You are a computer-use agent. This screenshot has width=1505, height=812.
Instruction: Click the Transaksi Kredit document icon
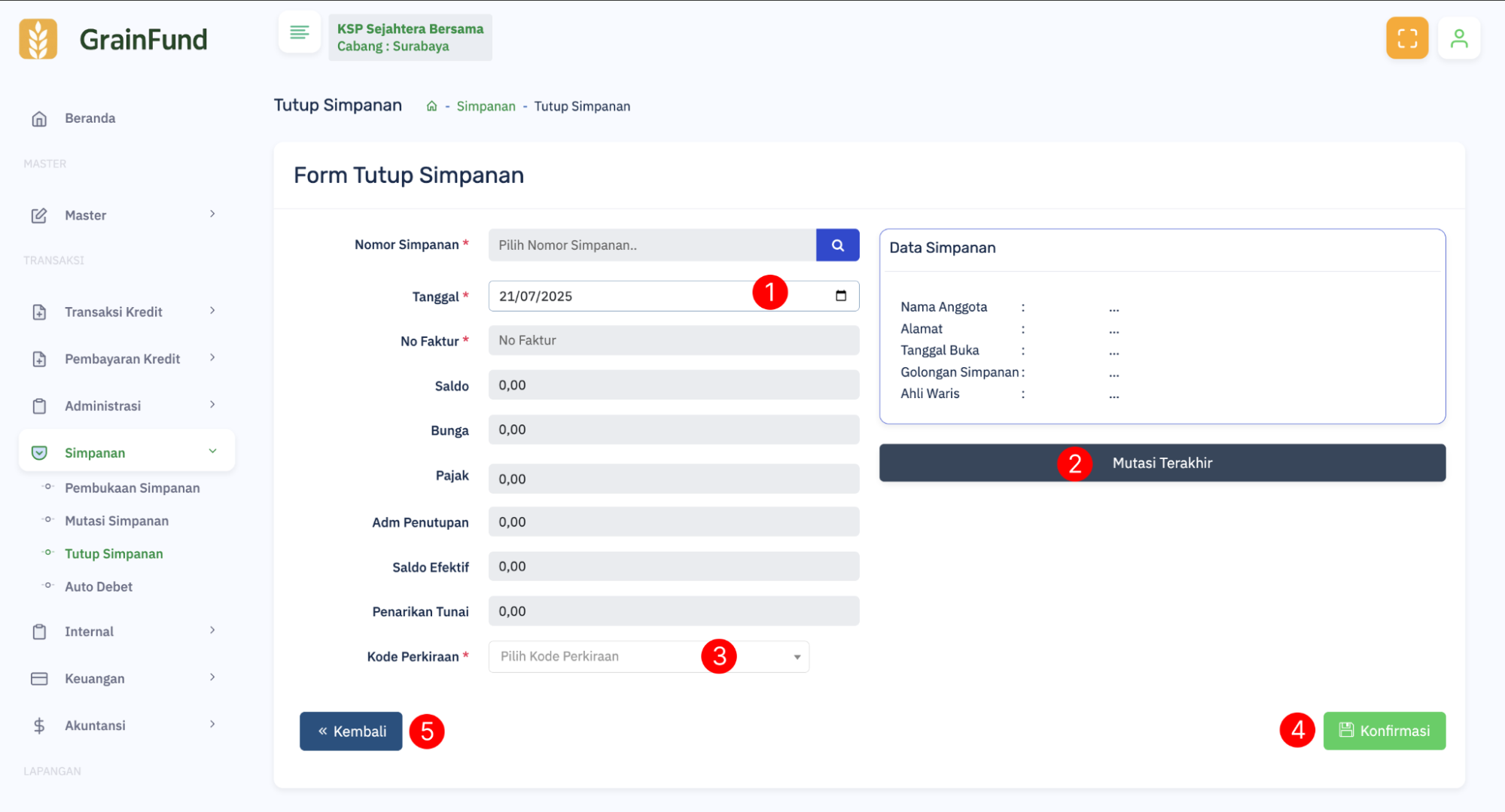tap(39, 312)
